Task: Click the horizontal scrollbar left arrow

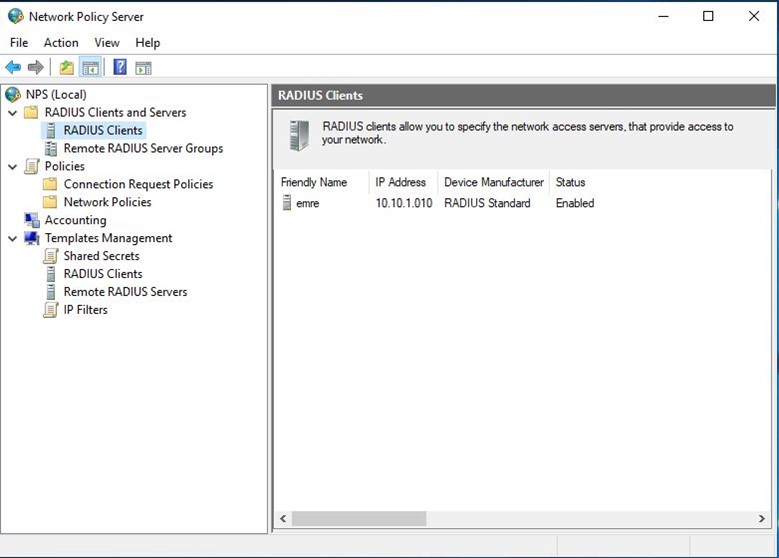Action: (x=283, y=519)
